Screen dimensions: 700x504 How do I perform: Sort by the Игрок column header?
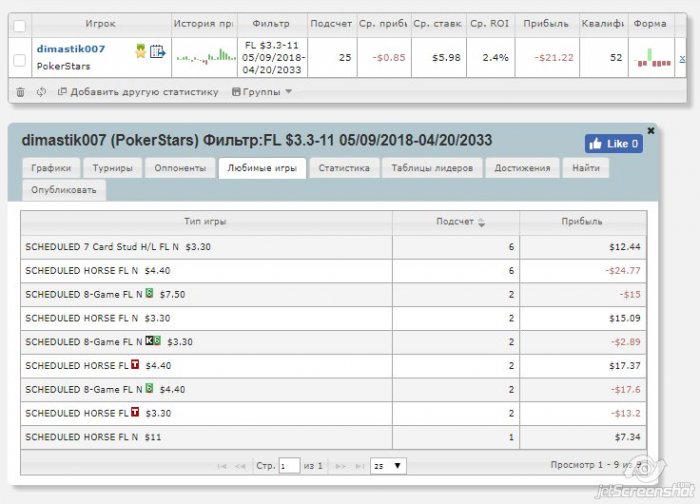click(100, 24)
